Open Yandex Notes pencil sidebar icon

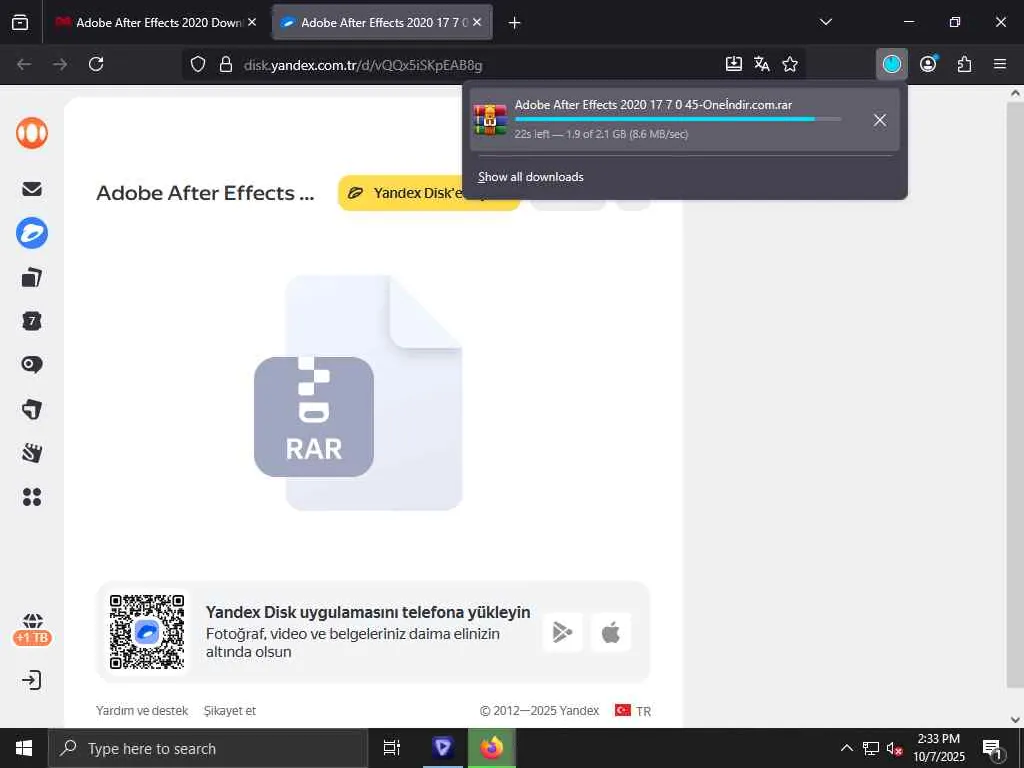31,453
